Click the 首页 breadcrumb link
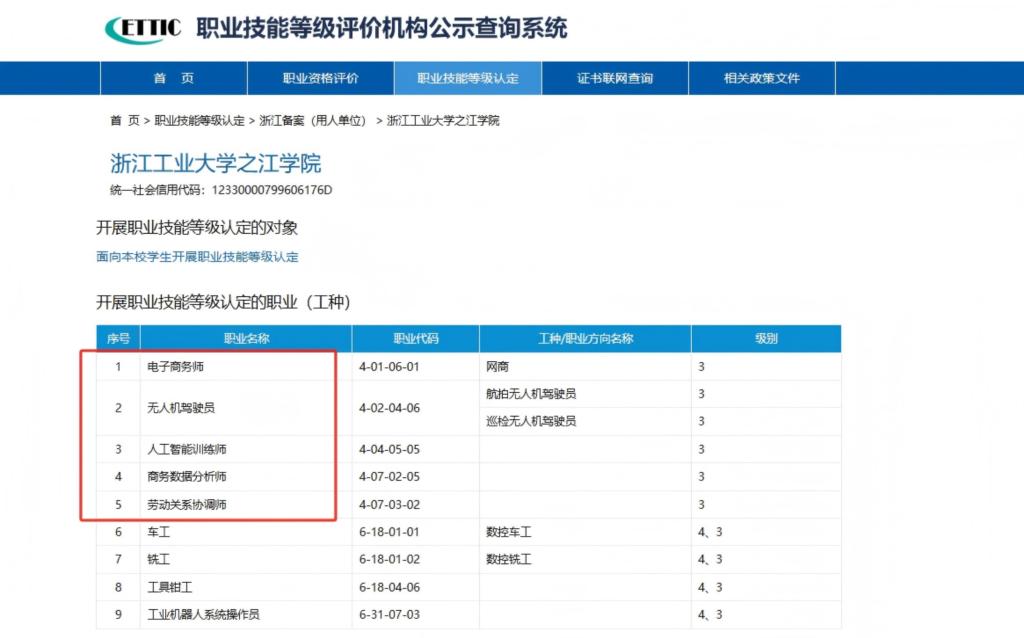 [x=125, y=121]
